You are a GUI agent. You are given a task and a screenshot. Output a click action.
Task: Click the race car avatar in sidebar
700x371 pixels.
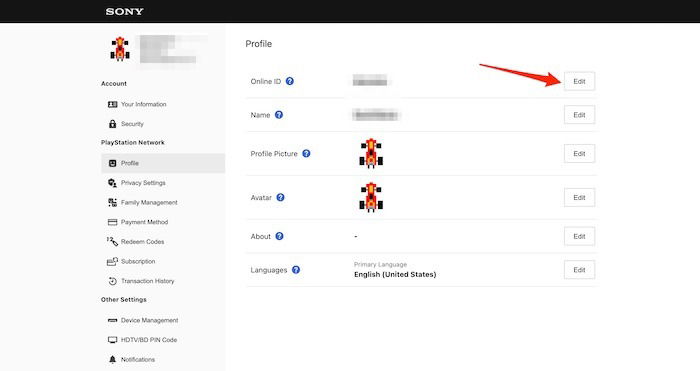point(120,49)
